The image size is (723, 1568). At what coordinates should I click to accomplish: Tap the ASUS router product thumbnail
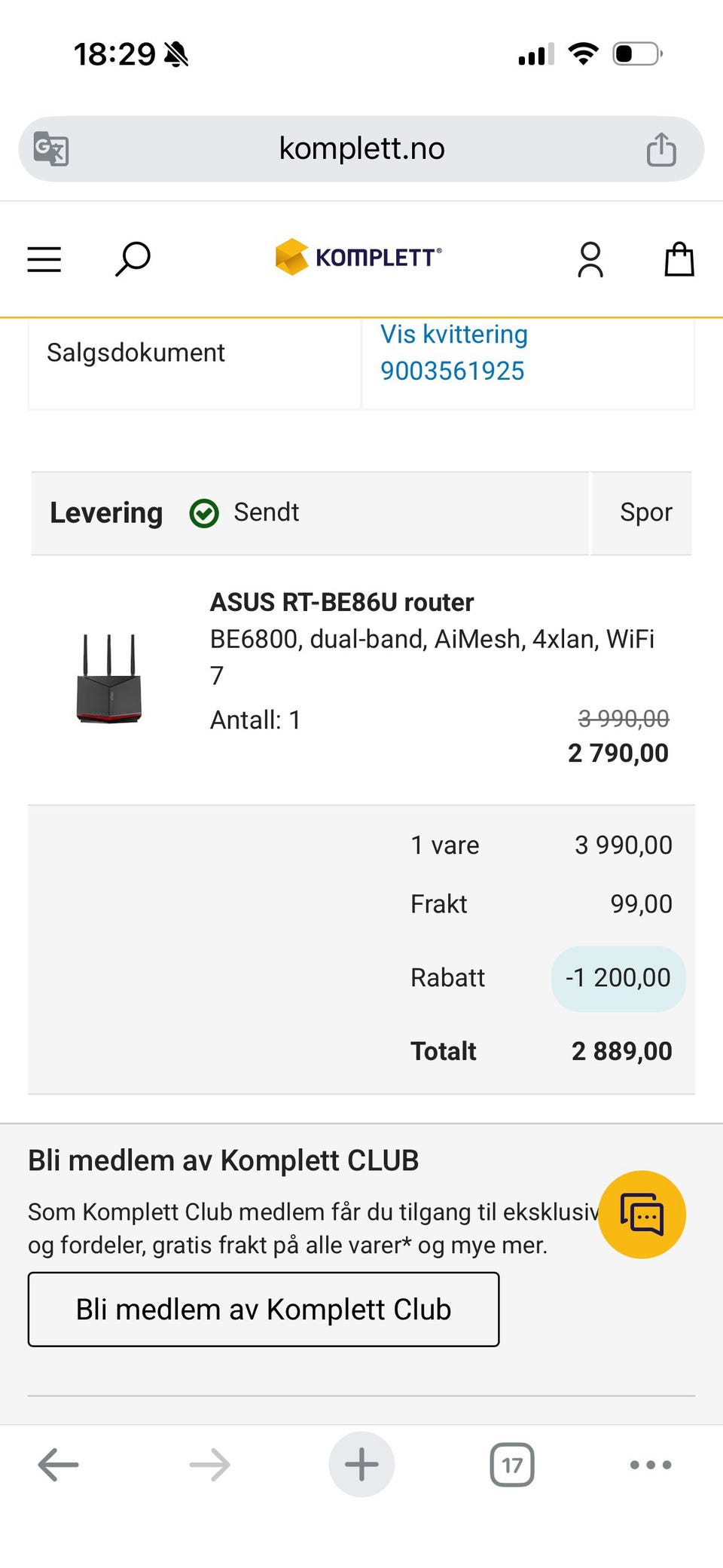(x=109, y=678)
